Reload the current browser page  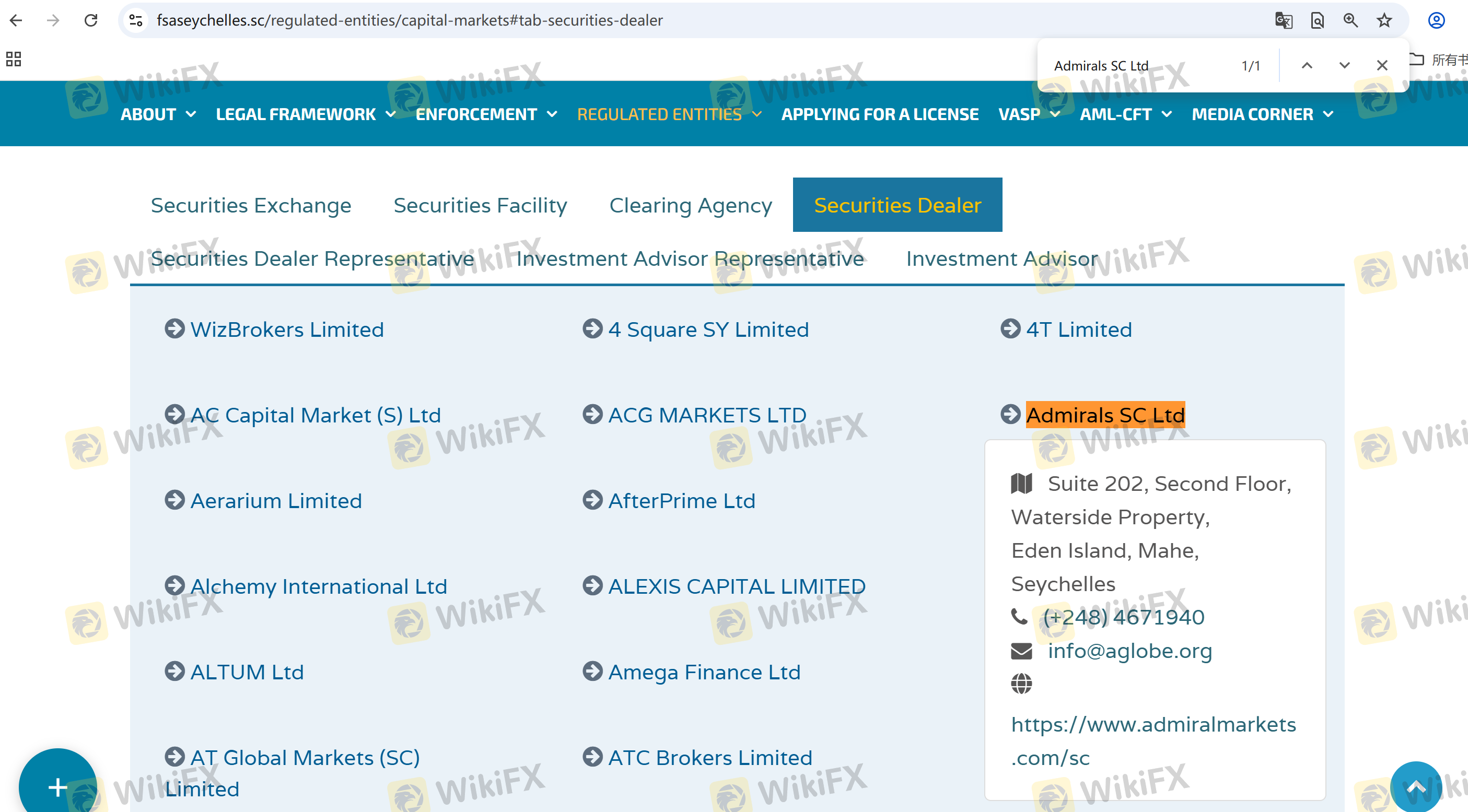pos(90,20)
